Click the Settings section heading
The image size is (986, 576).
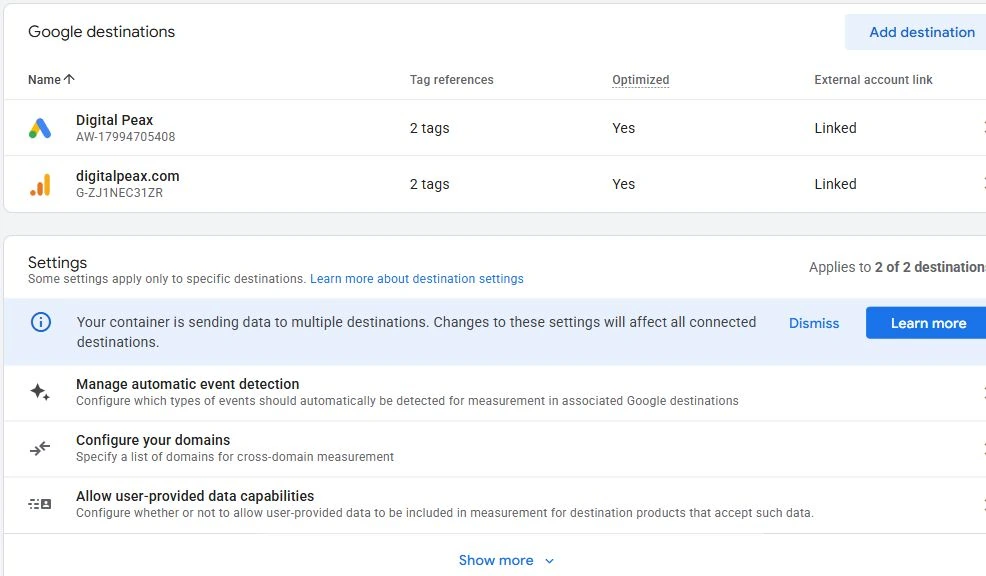(x=57, y=262)
